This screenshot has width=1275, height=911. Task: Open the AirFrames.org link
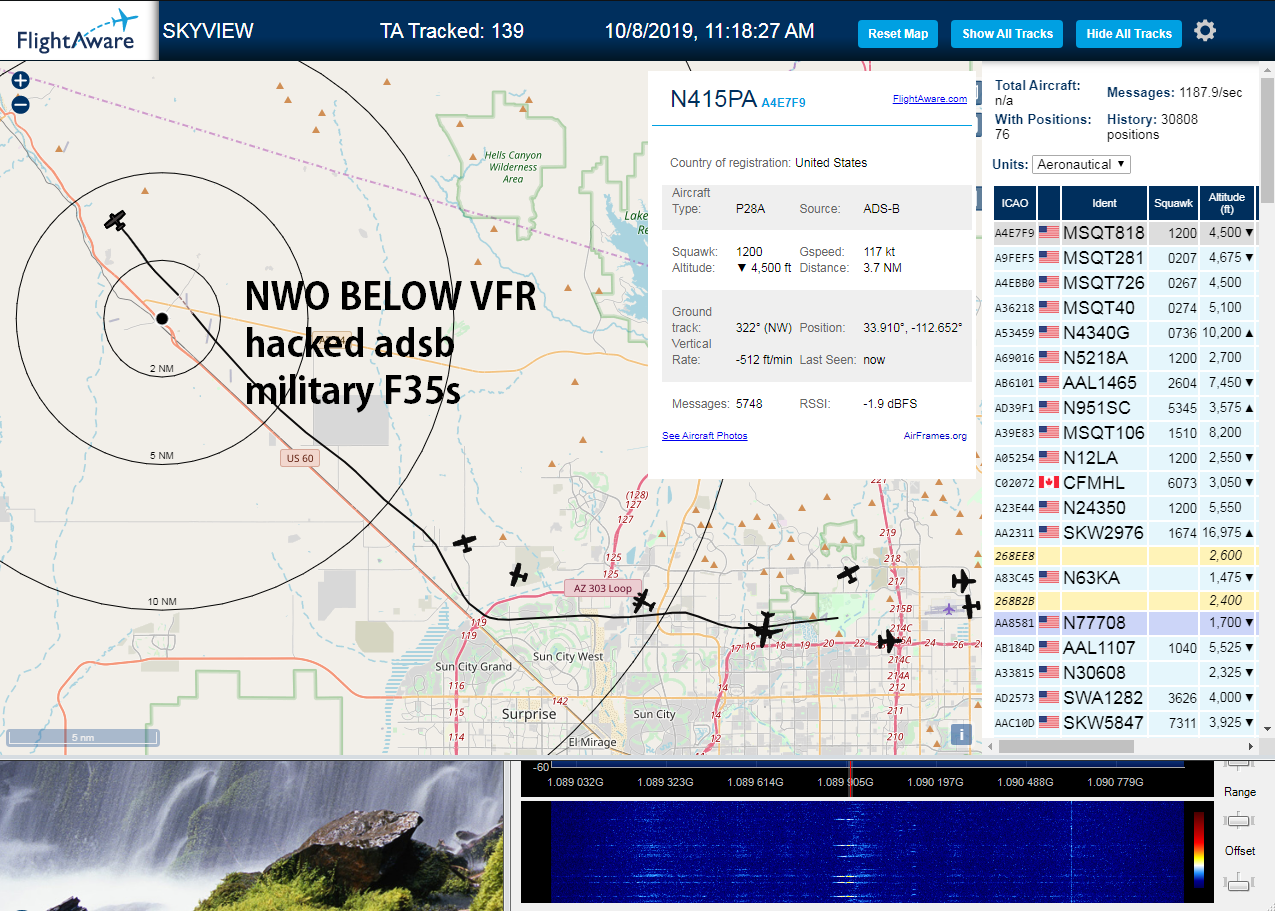935,435
